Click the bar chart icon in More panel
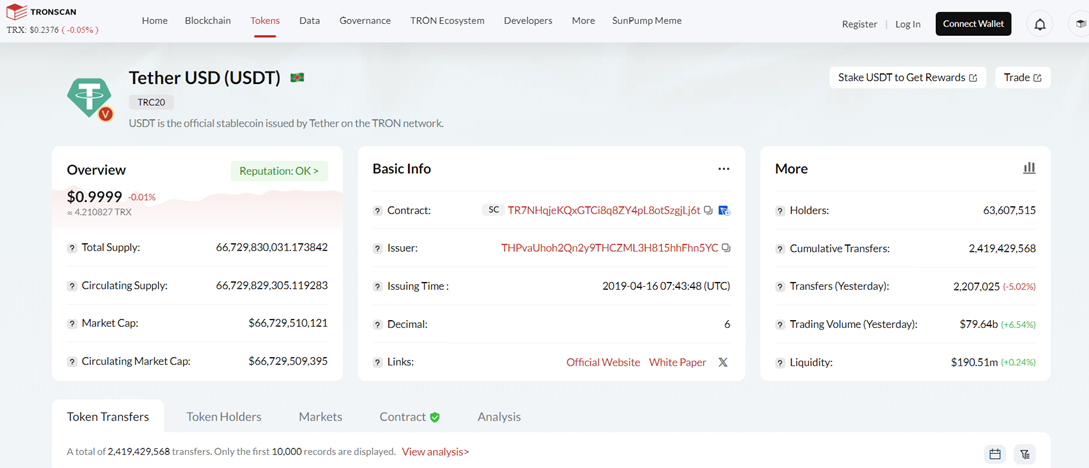 tap(1029, 168)
